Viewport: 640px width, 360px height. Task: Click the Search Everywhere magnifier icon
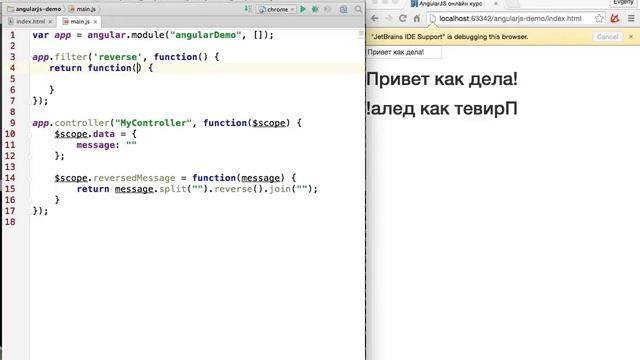pyautogui.click(x=358, y=9)
